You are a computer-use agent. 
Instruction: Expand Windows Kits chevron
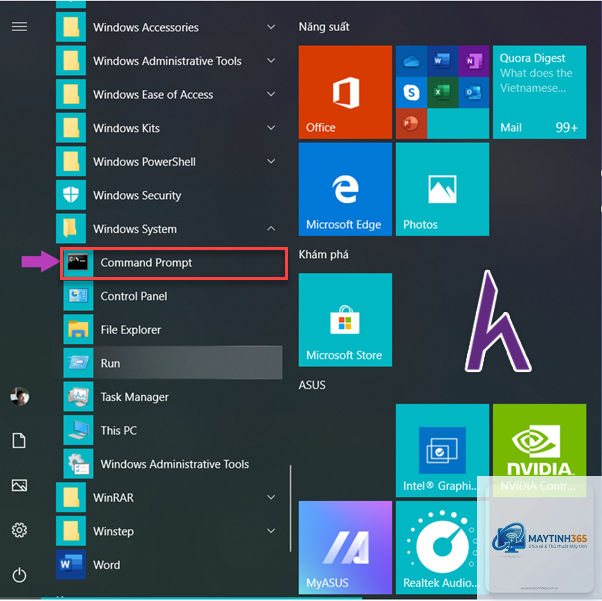[x=271, y=127]
